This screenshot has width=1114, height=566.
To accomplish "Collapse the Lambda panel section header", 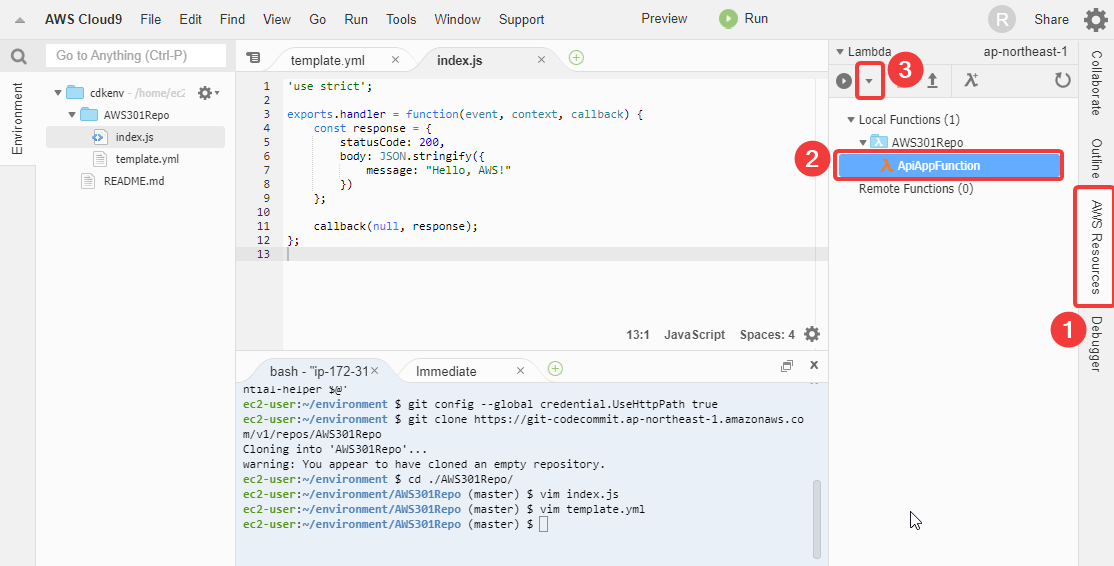I will [840, 52].
